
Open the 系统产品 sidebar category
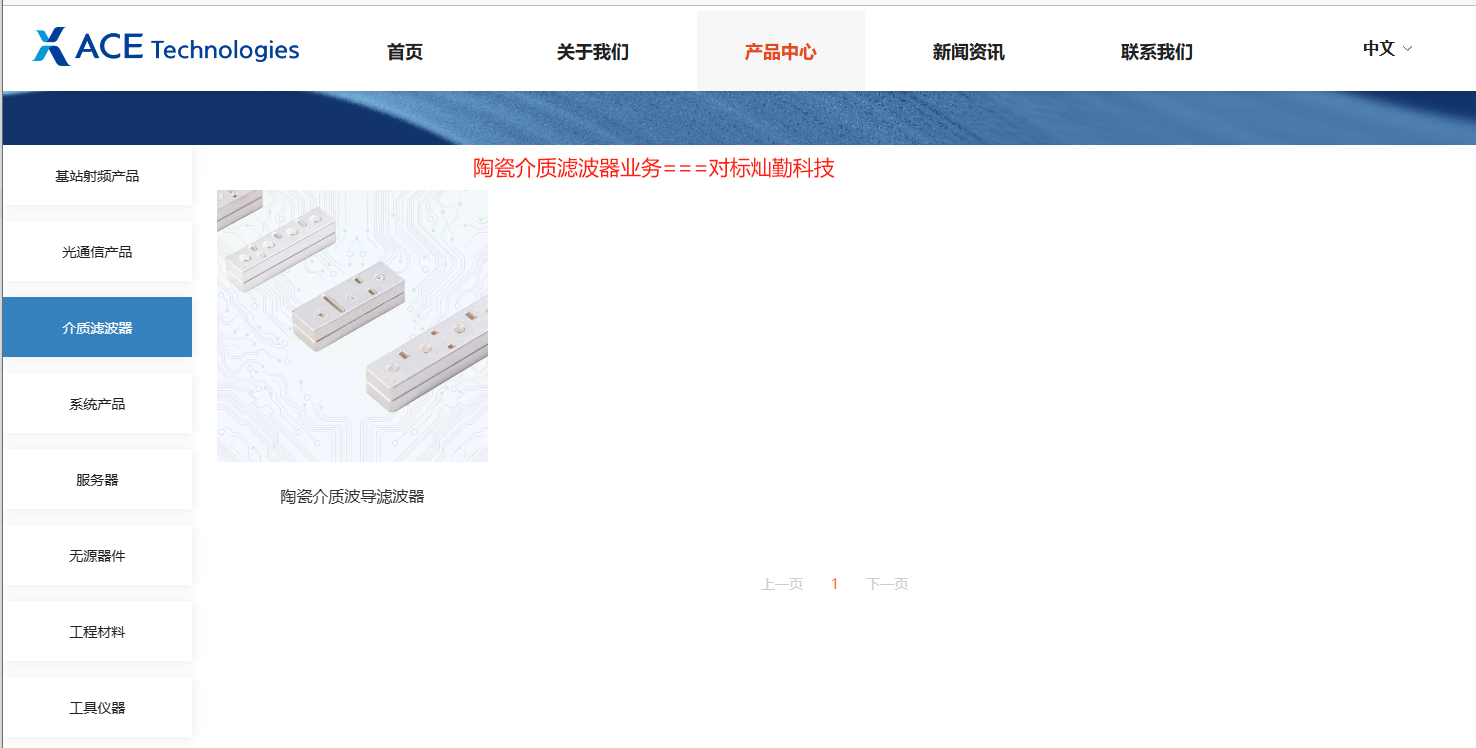[97, 404]
